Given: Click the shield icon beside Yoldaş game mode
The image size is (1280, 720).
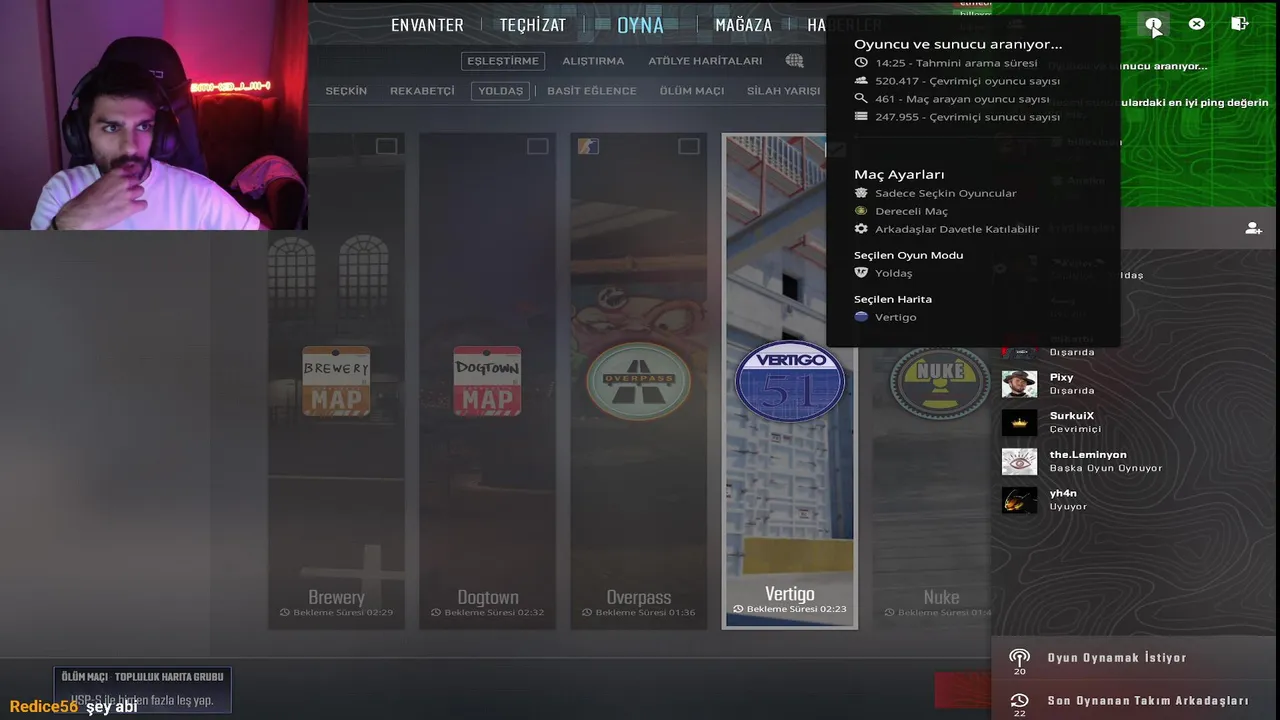Looking at the screenshot, I should 861,273.
